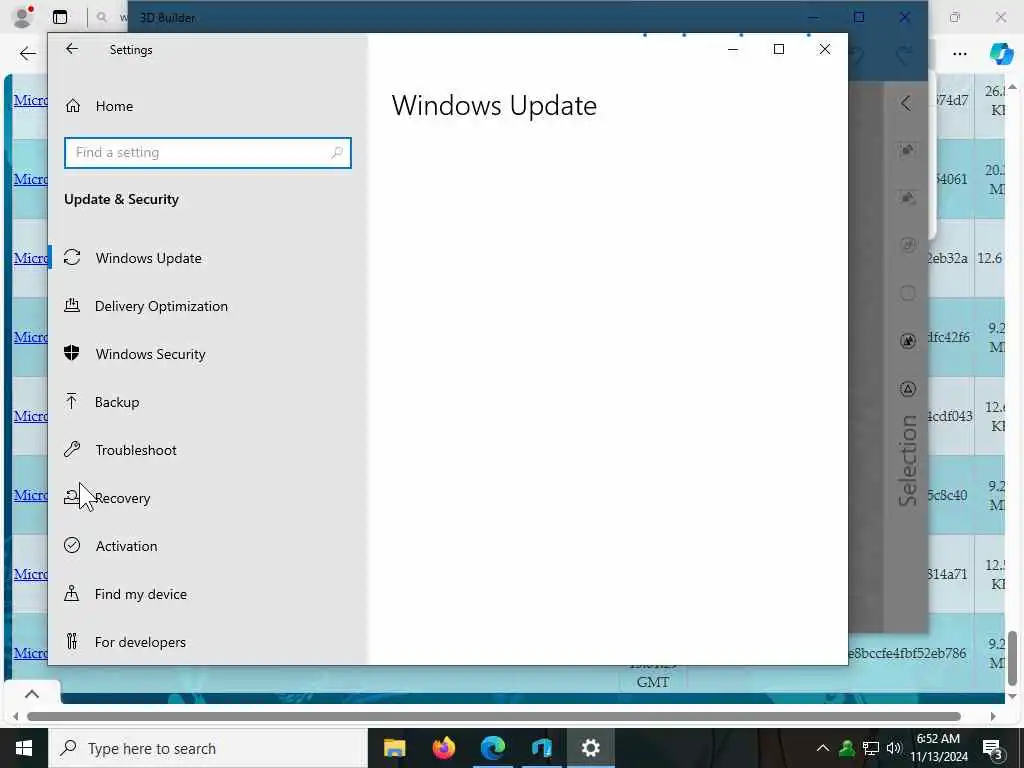Image resolution: width=1024 pixels, height=768 pixels.
Task: Open Edge Settings and more menu
Action: [960, 54]
